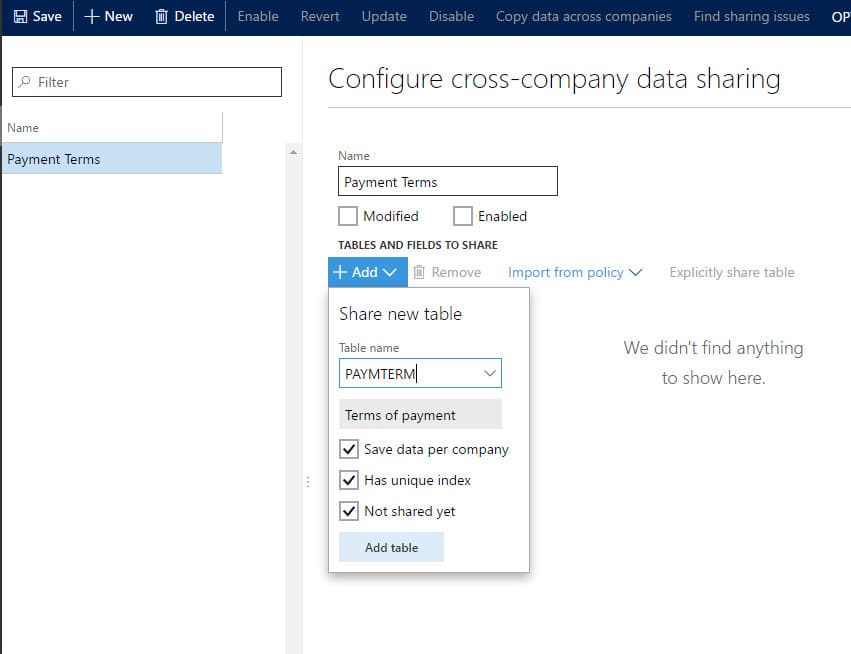
Task: Select Find sharing issues menu item
Action: (x=751, y=16)
